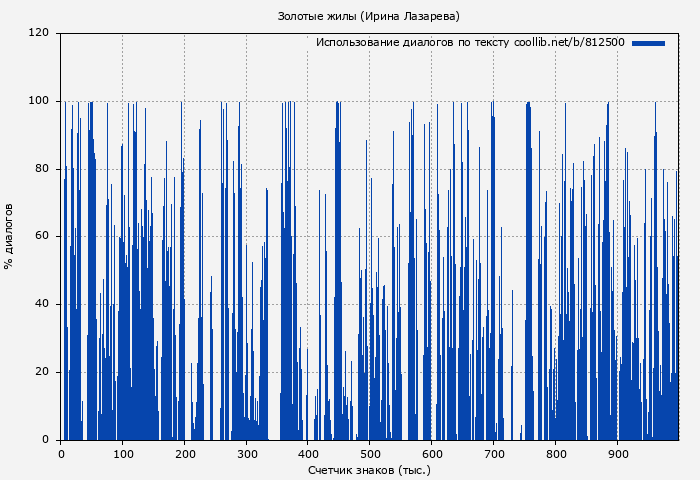Click the x-axis tick label 500
700x480 pixels.
[x=371, y=454]
